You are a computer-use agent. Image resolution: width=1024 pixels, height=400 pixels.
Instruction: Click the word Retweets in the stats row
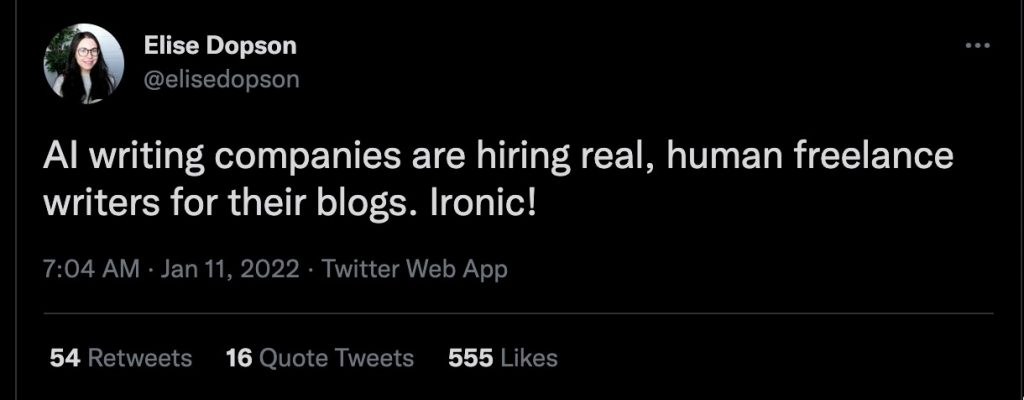coord(139,357)
